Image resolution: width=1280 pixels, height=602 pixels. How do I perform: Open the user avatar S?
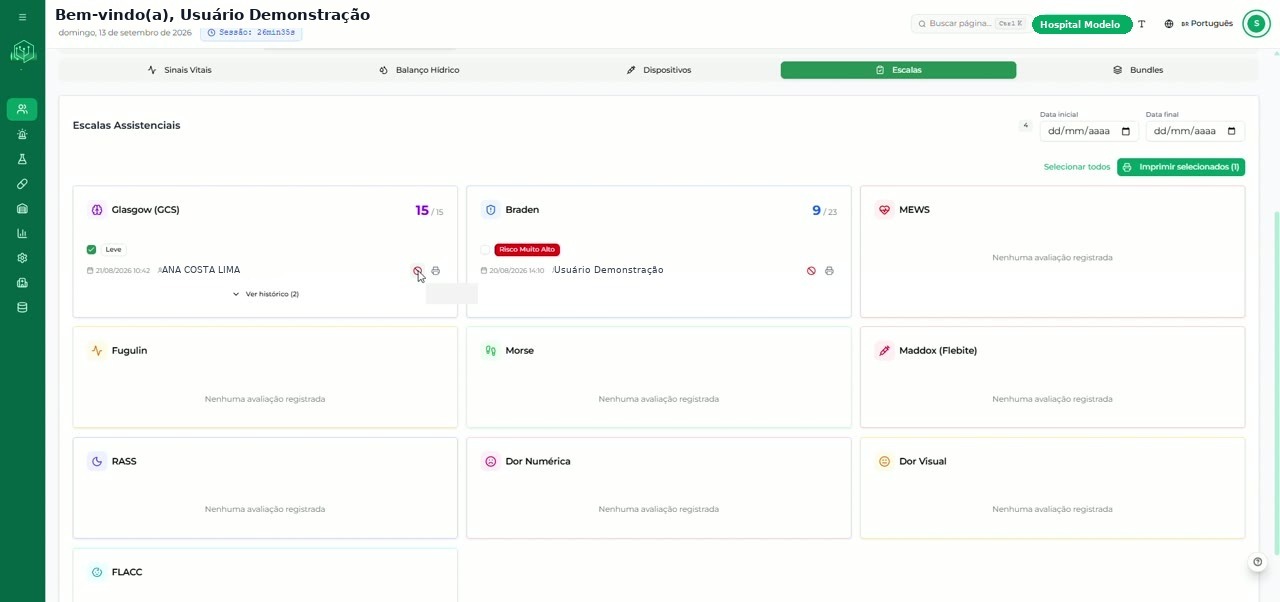coord(1256,24)
